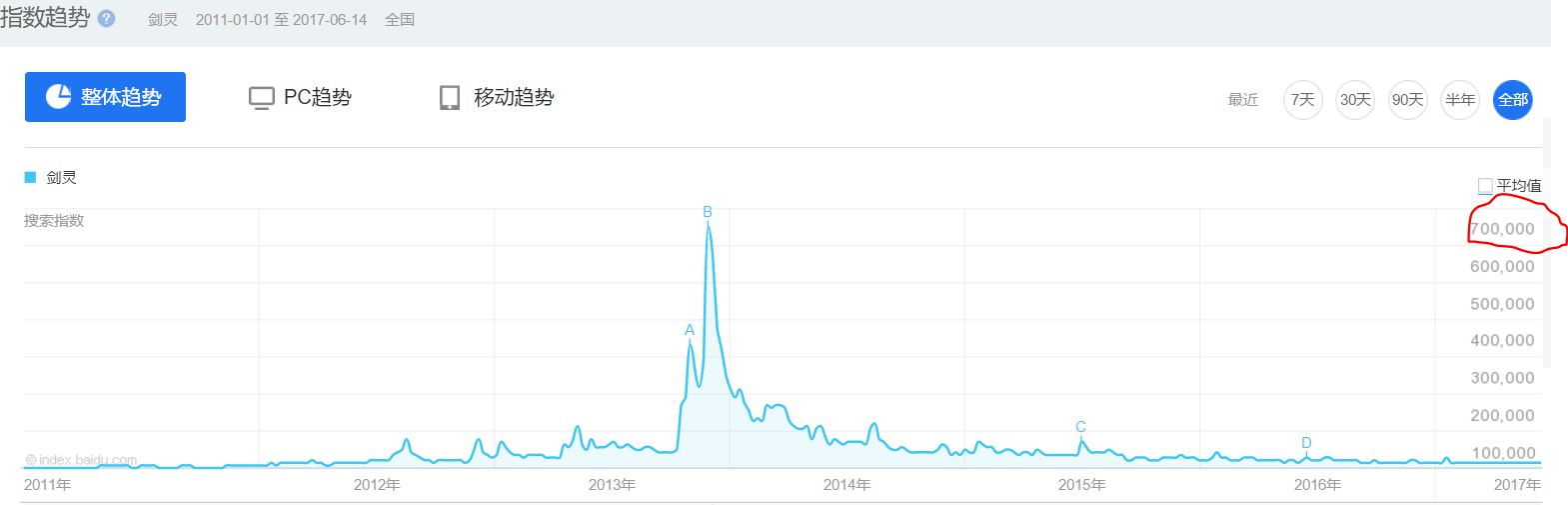Select the 90天 time range
The height and width of the screenshot is (505, 1568).
(x=1407, y=99)
